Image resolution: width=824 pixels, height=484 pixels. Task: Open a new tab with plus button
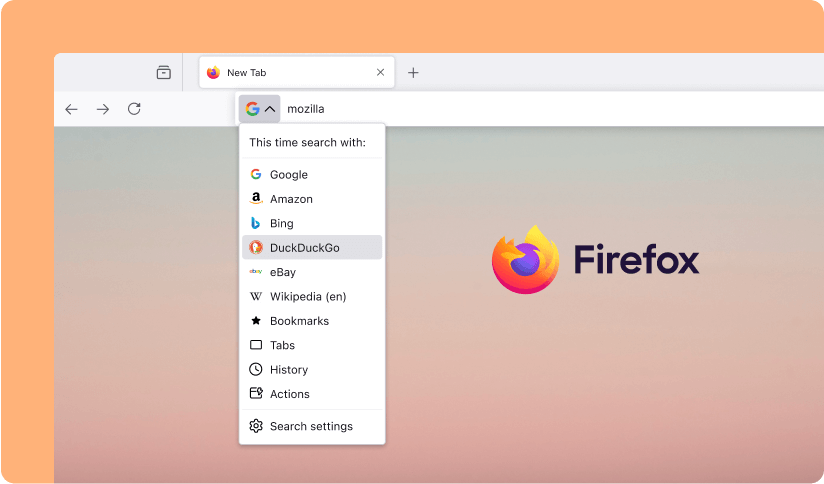pos(414,73)
